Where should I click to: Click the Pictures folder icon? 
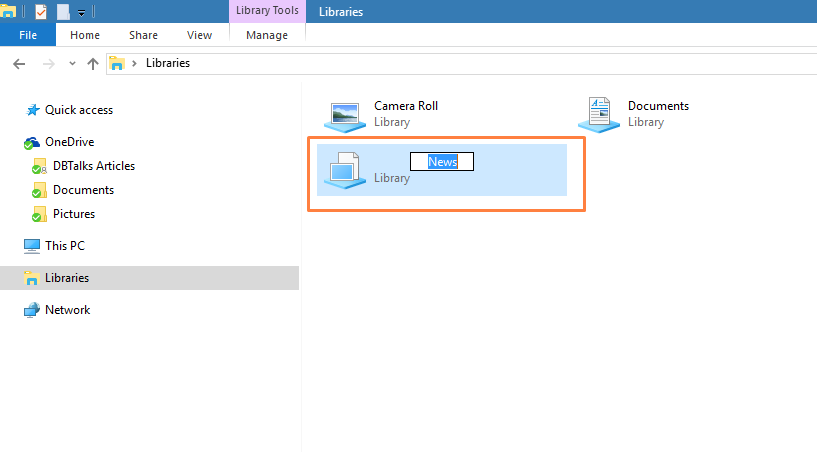(39, 214)
